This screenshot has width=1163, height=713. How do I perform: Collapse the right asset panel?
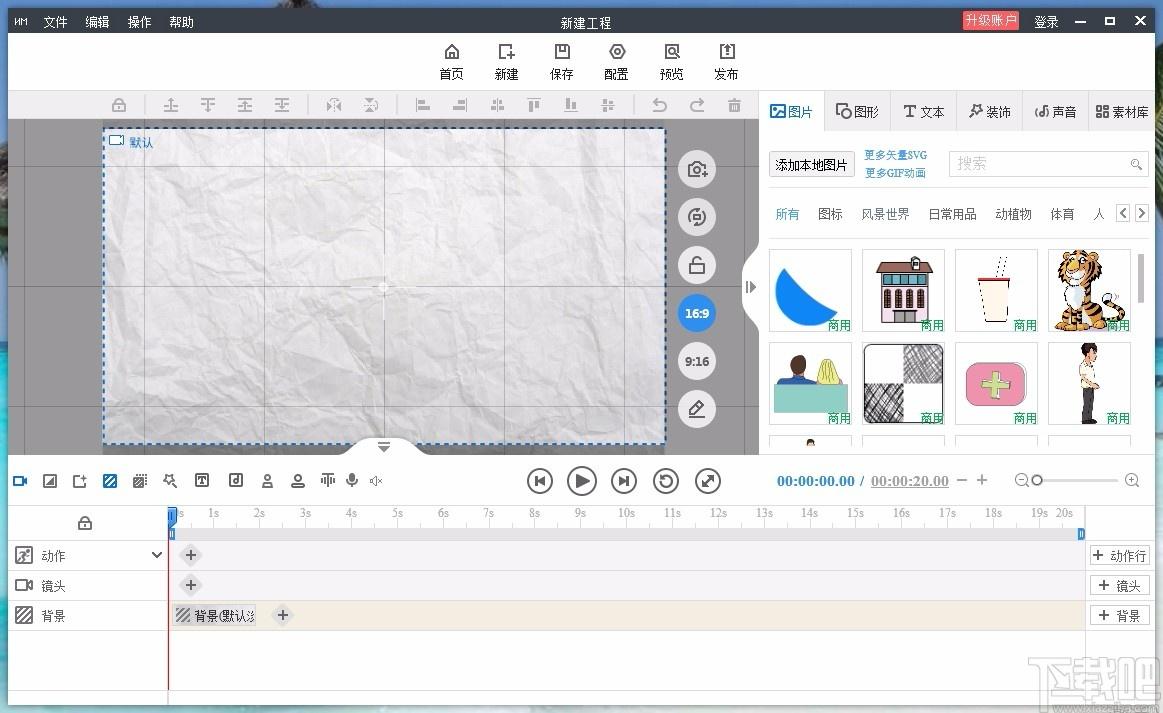pos(751,288)
